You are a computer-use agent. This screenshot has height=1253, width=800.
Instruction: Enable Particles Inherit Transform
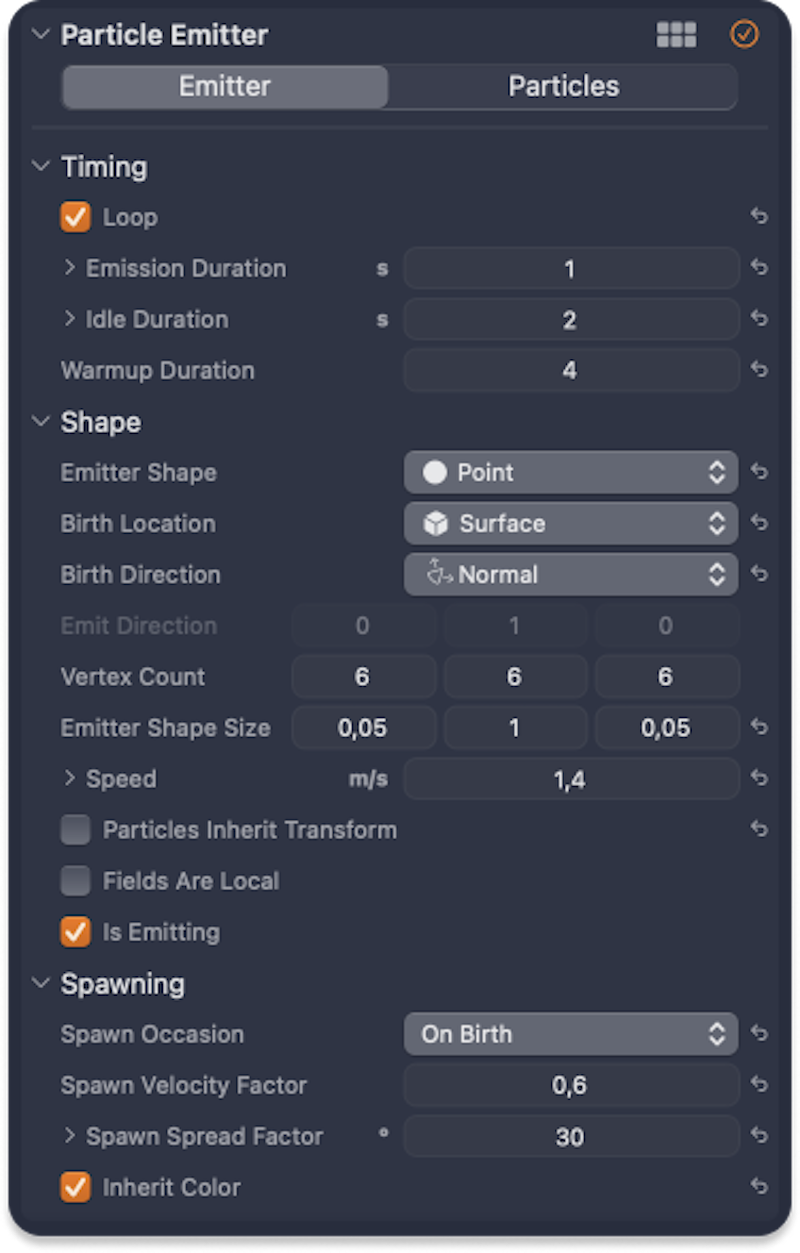74,830
